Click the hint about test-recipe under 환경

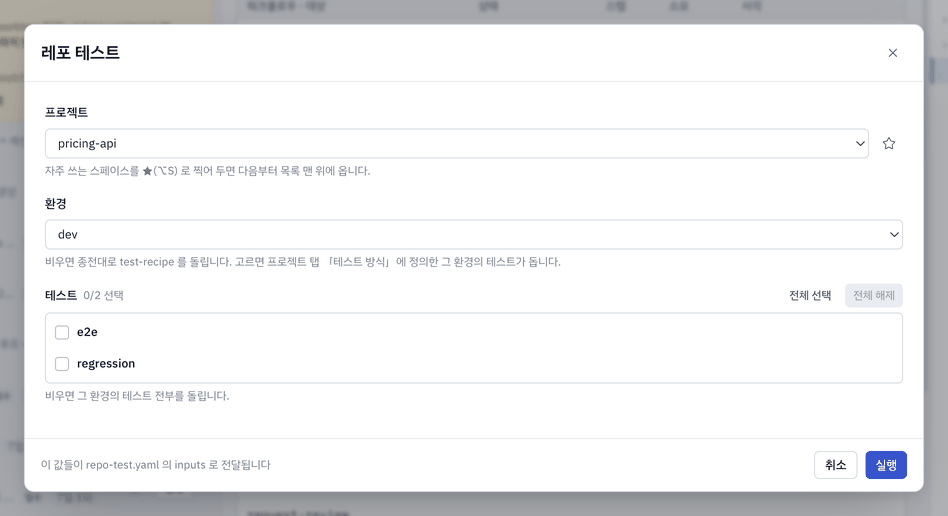(x=302, y=262)
